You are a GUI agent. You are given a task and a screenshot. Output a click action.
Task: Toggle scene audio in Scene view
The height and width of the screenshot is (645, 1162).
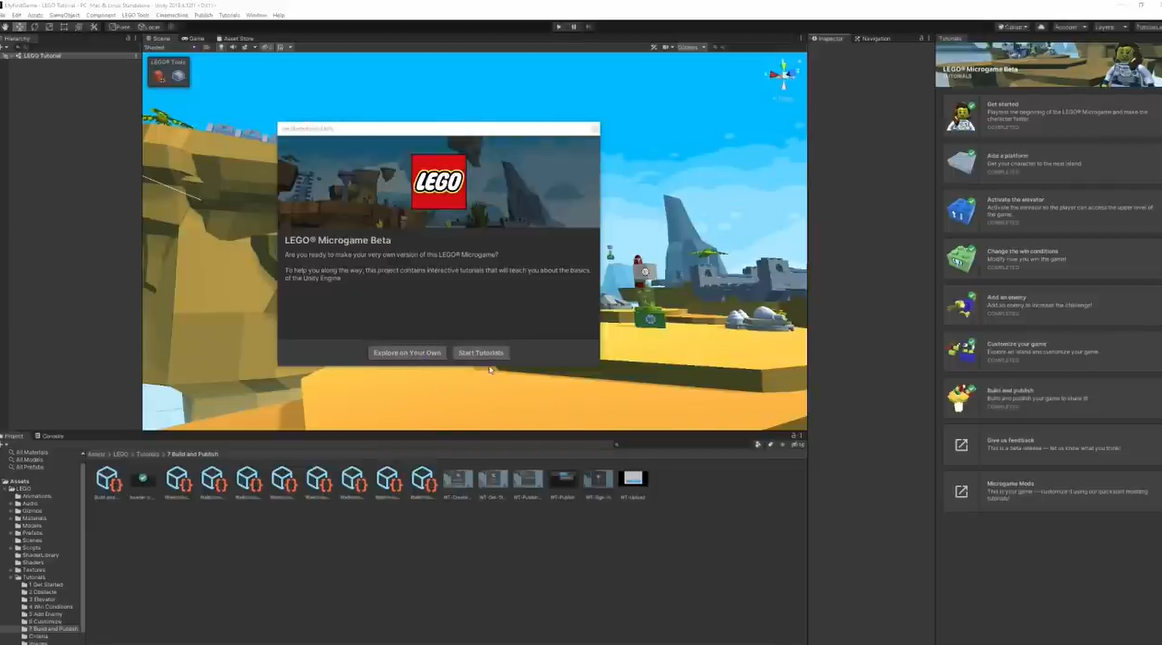(233, 47)
